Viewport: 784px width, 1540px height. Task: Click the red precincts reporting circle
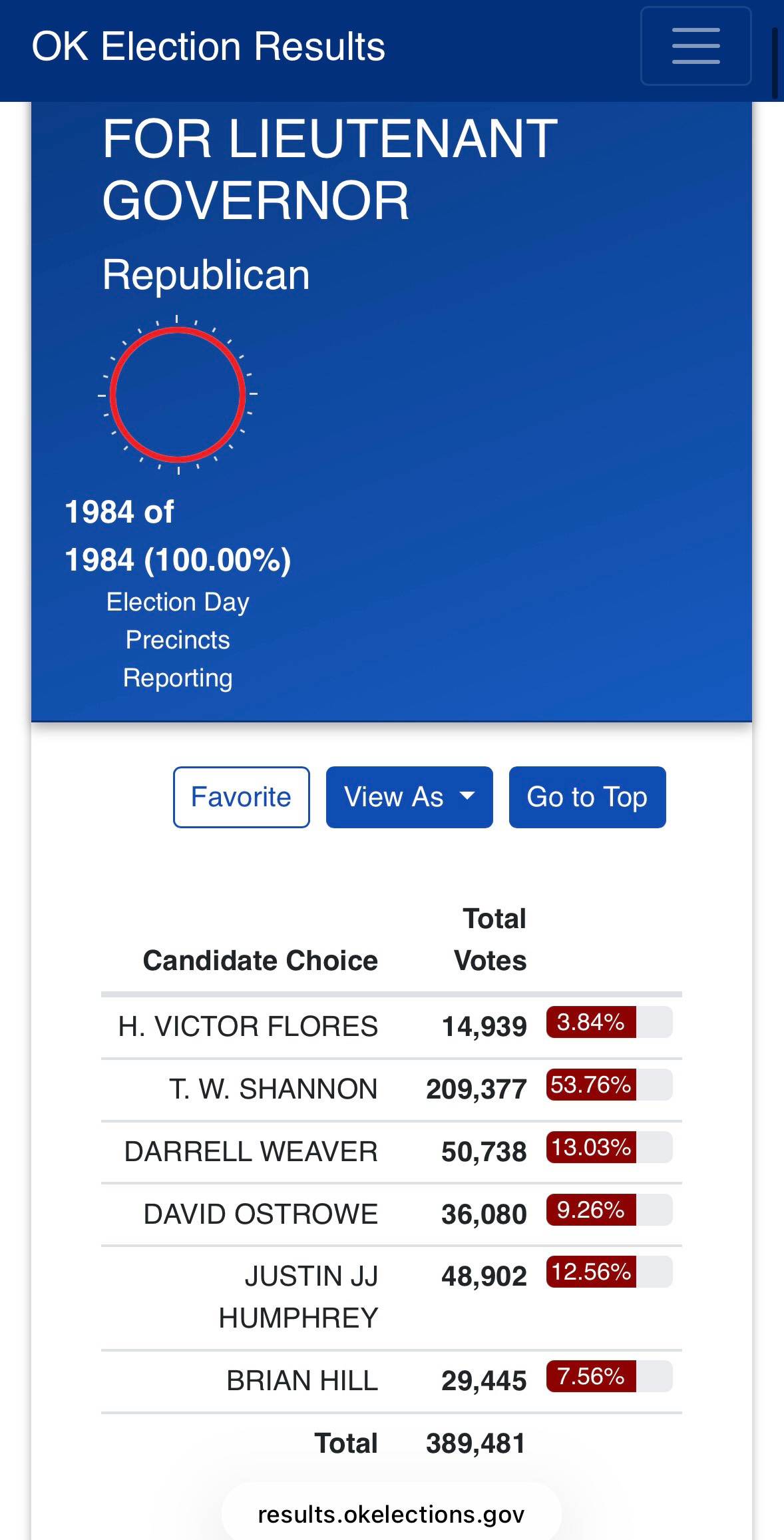[178, 394]
